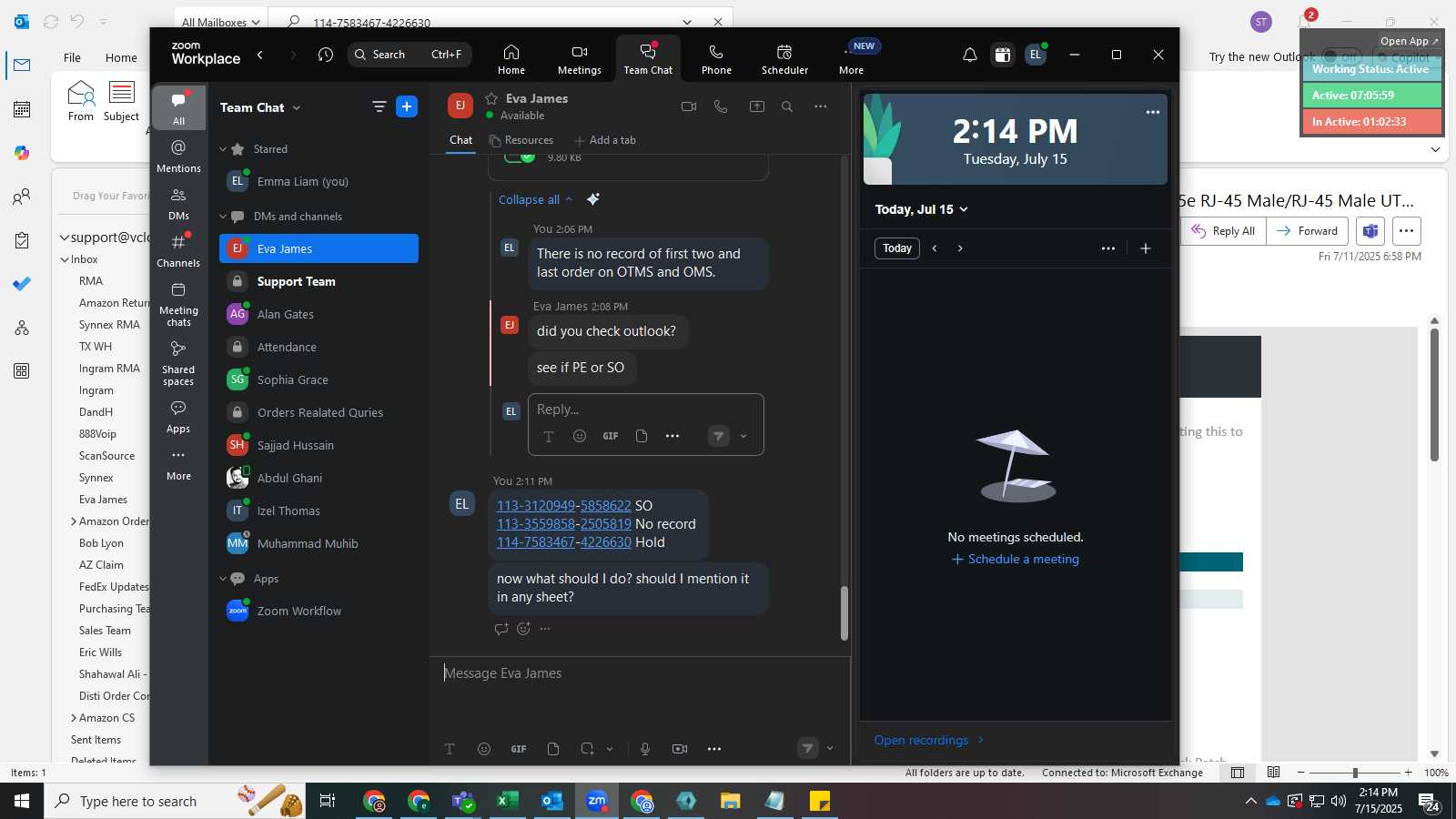Attach a file in the message composer
This screenshot has height=819, width=1456.
coord(553,749)
